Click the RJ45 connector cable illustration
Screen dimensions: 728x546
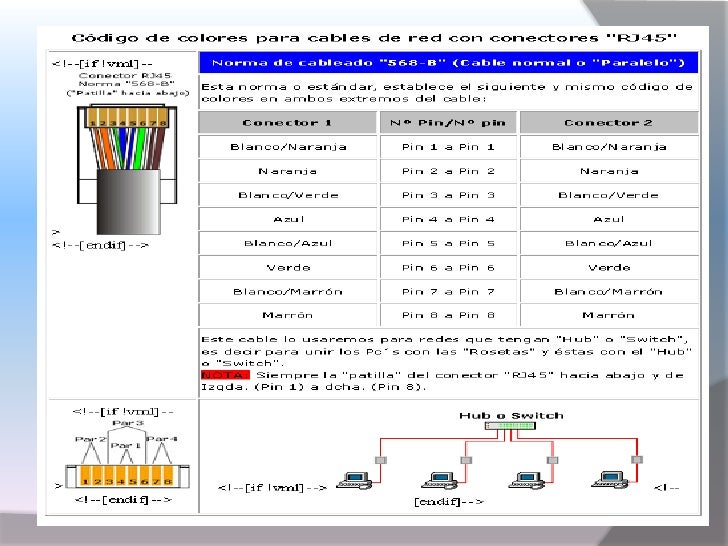pyautogui.click(x=127, y=170)
